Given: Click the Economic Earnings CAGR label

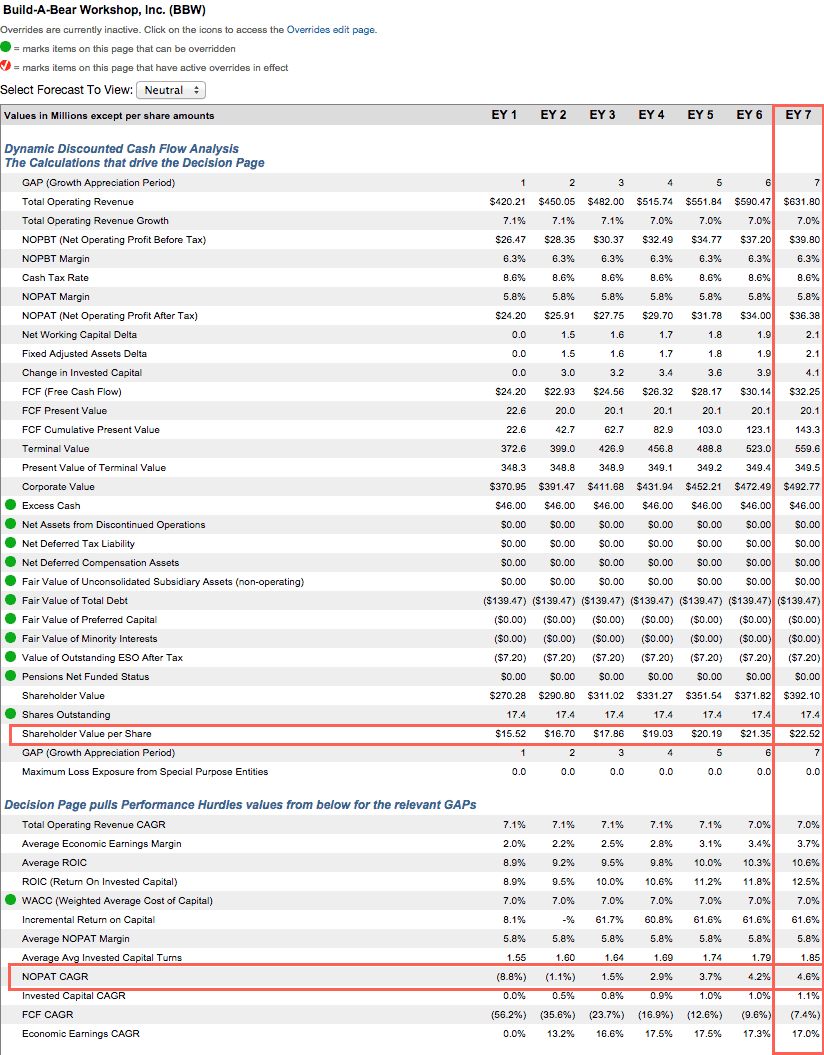Looking at the screenshot, I should (81, 1033).
